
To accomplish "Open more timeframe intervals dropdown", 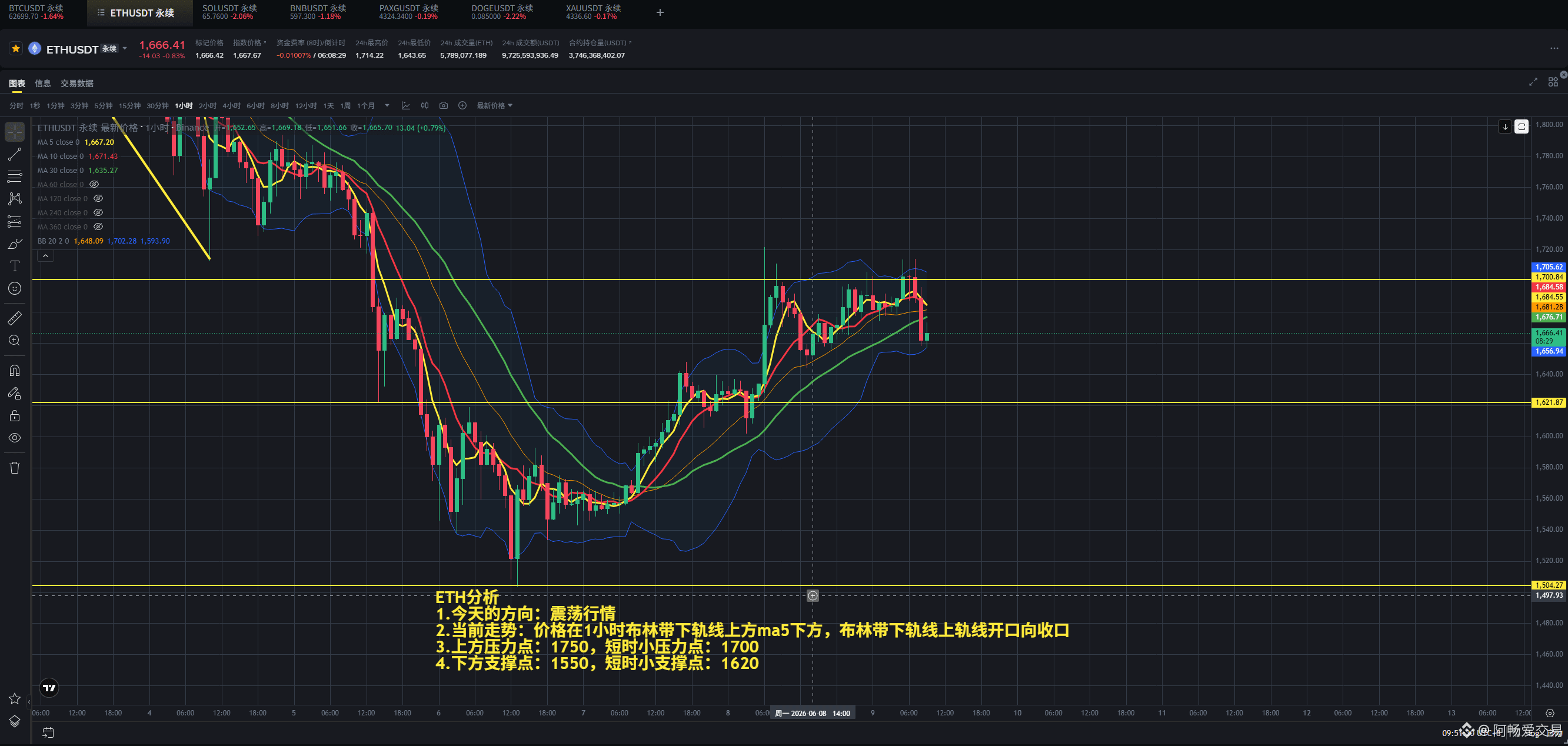I will click(x=387, y=106).
